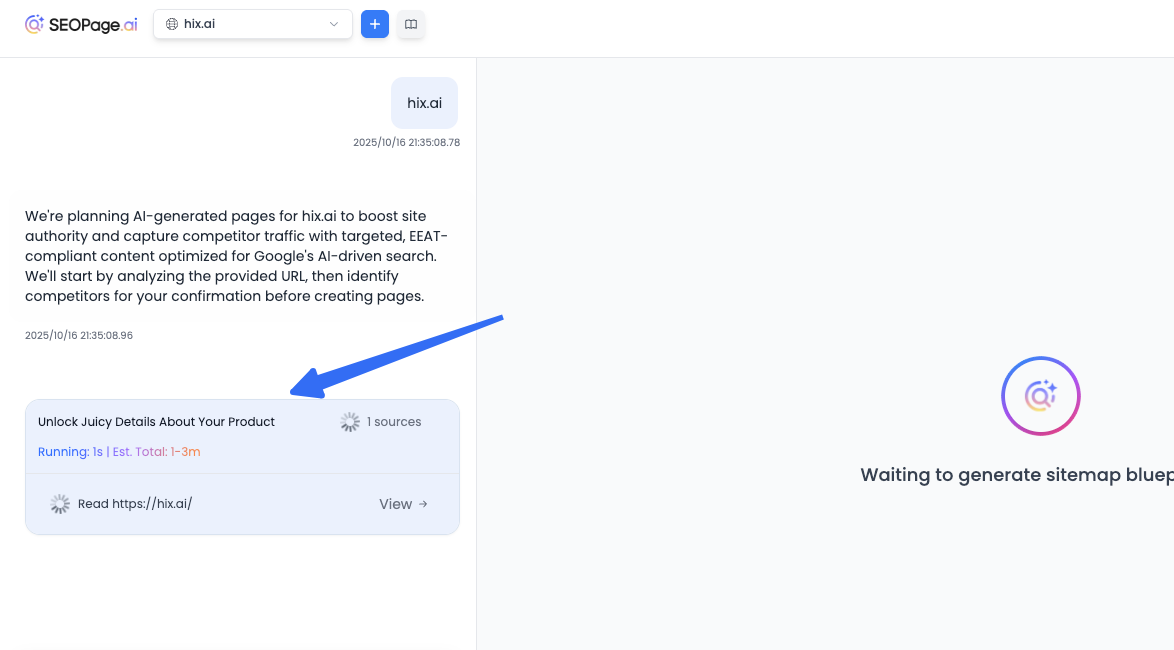Click the arrow next to View
The image size is (1174, 650).
(x=423, y=504)
